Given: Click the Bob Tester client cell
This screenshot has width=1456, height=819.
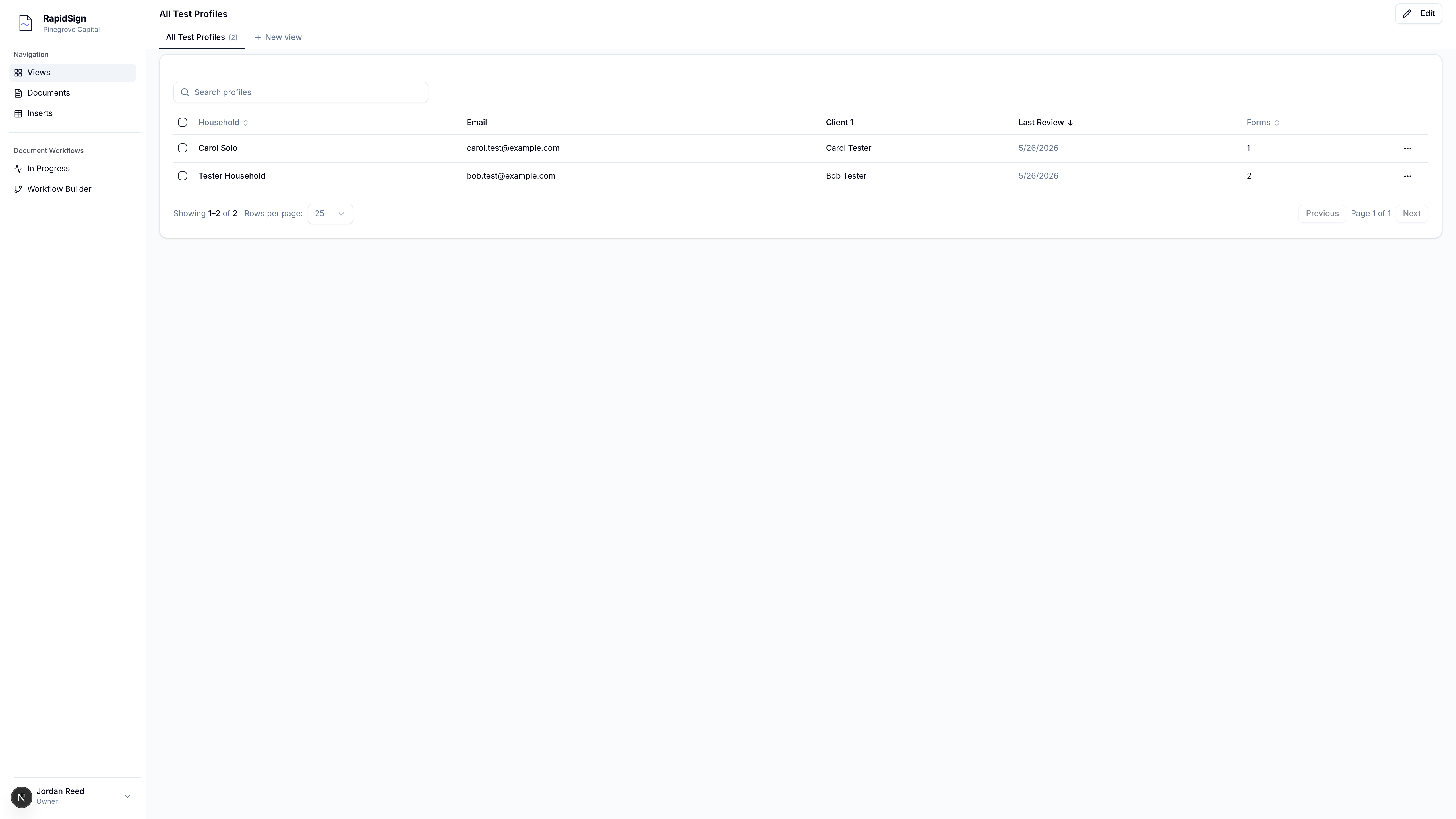Looking at the screenshot, I should tap(846, 176).
